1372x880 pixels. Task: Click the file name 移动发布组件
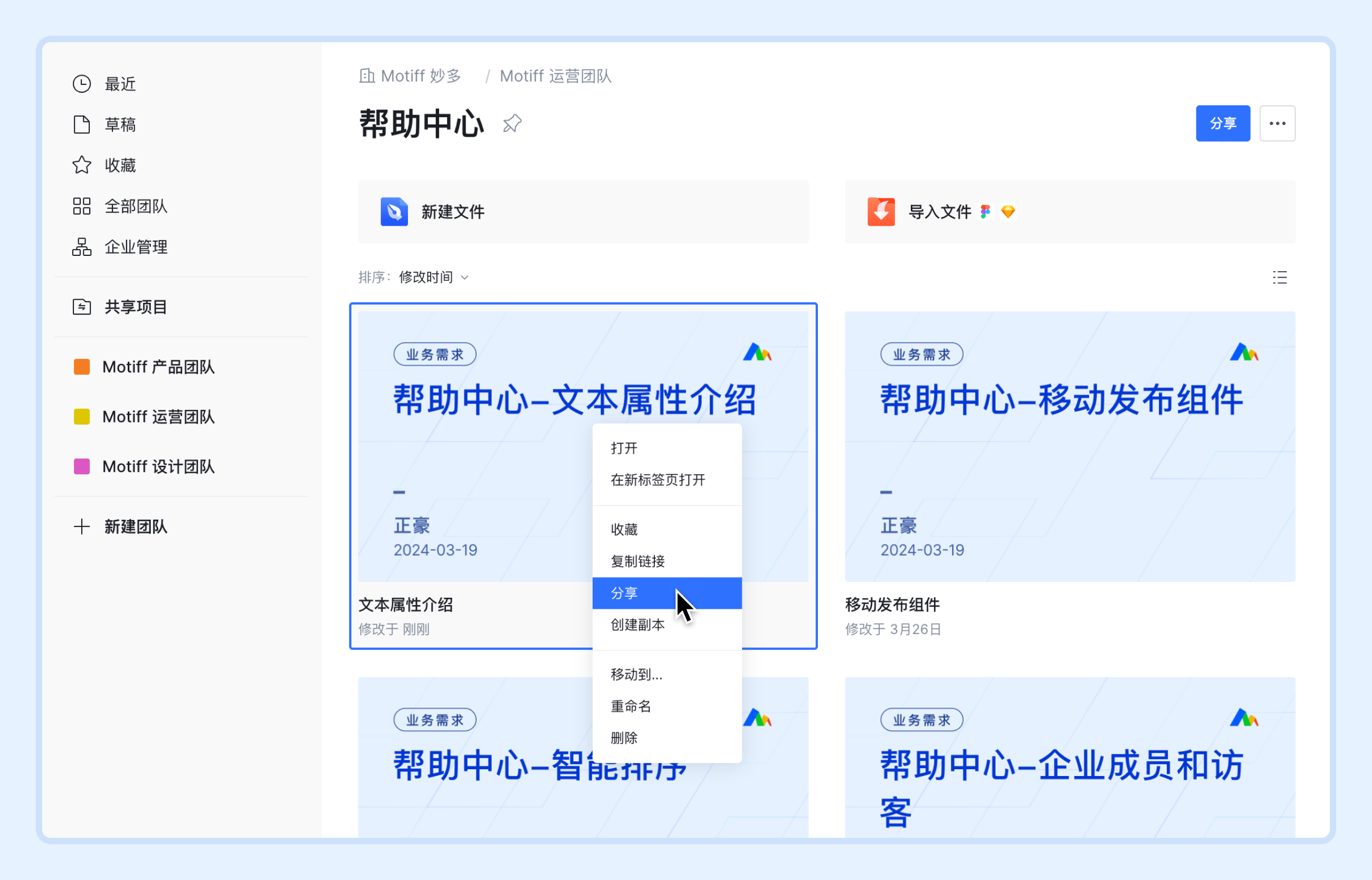(892, 605)
